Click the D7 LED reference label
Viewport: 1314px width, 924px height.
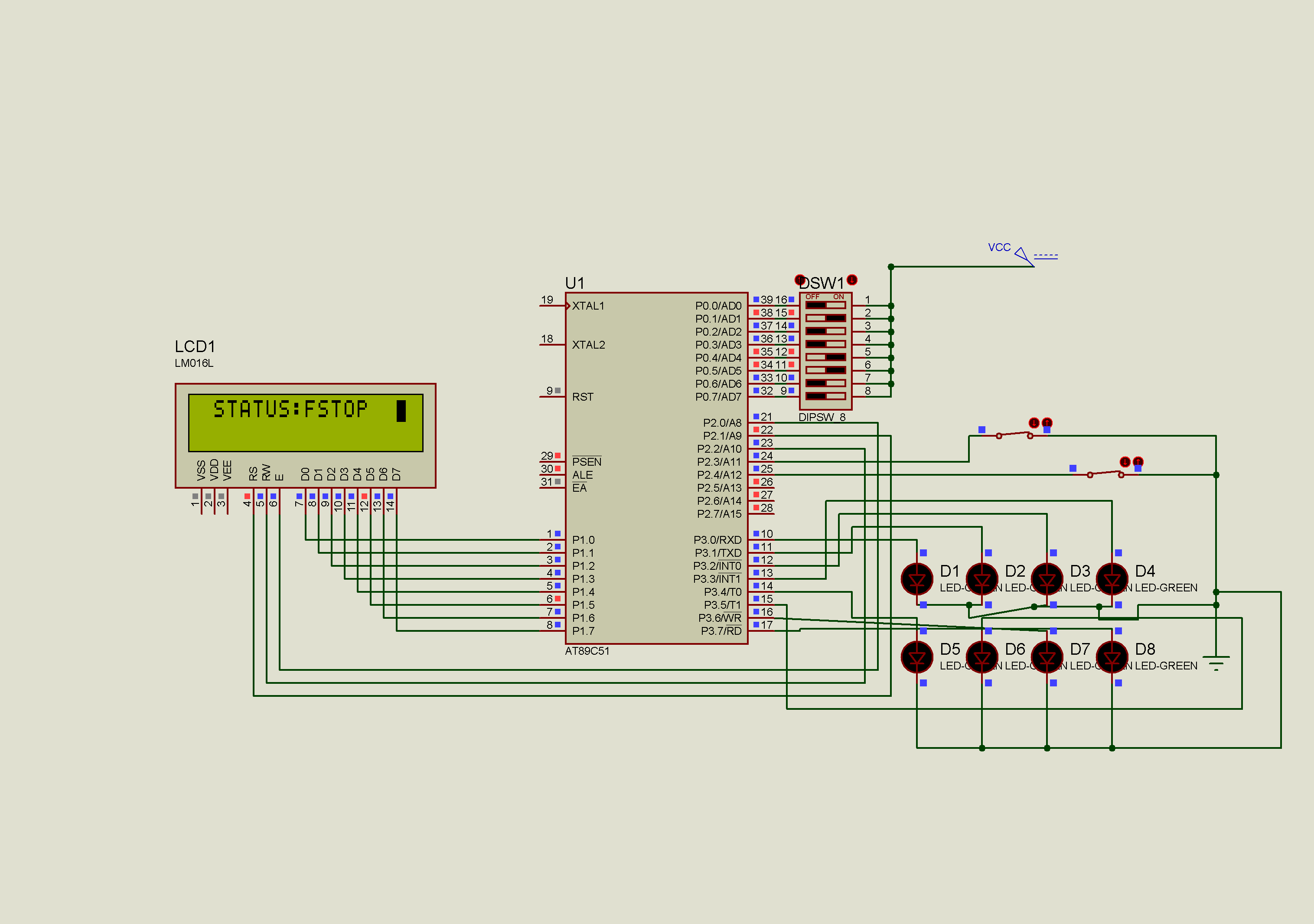click(1080, 649)
